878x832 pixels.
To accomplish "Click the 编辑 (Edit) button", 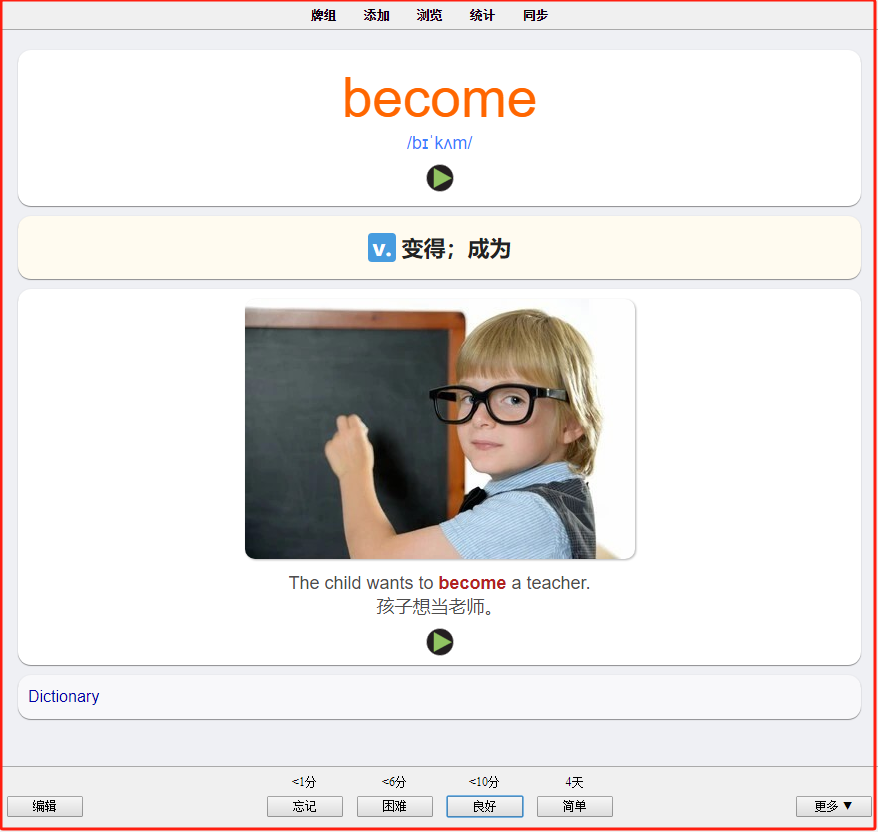I will (x=45, y=806).
